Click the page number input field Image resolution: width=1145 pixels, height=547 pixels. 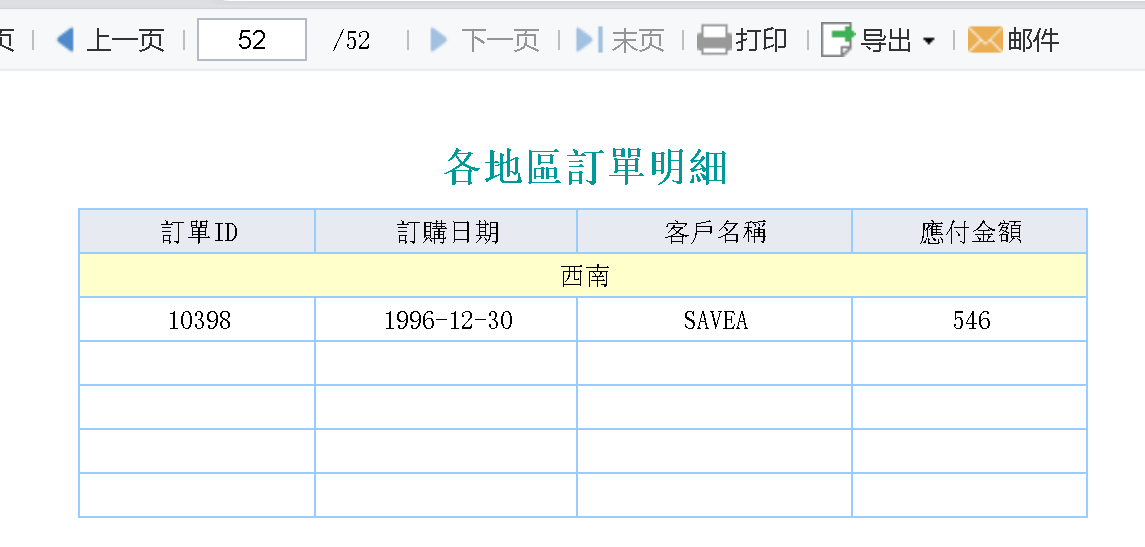coord(252,40)
